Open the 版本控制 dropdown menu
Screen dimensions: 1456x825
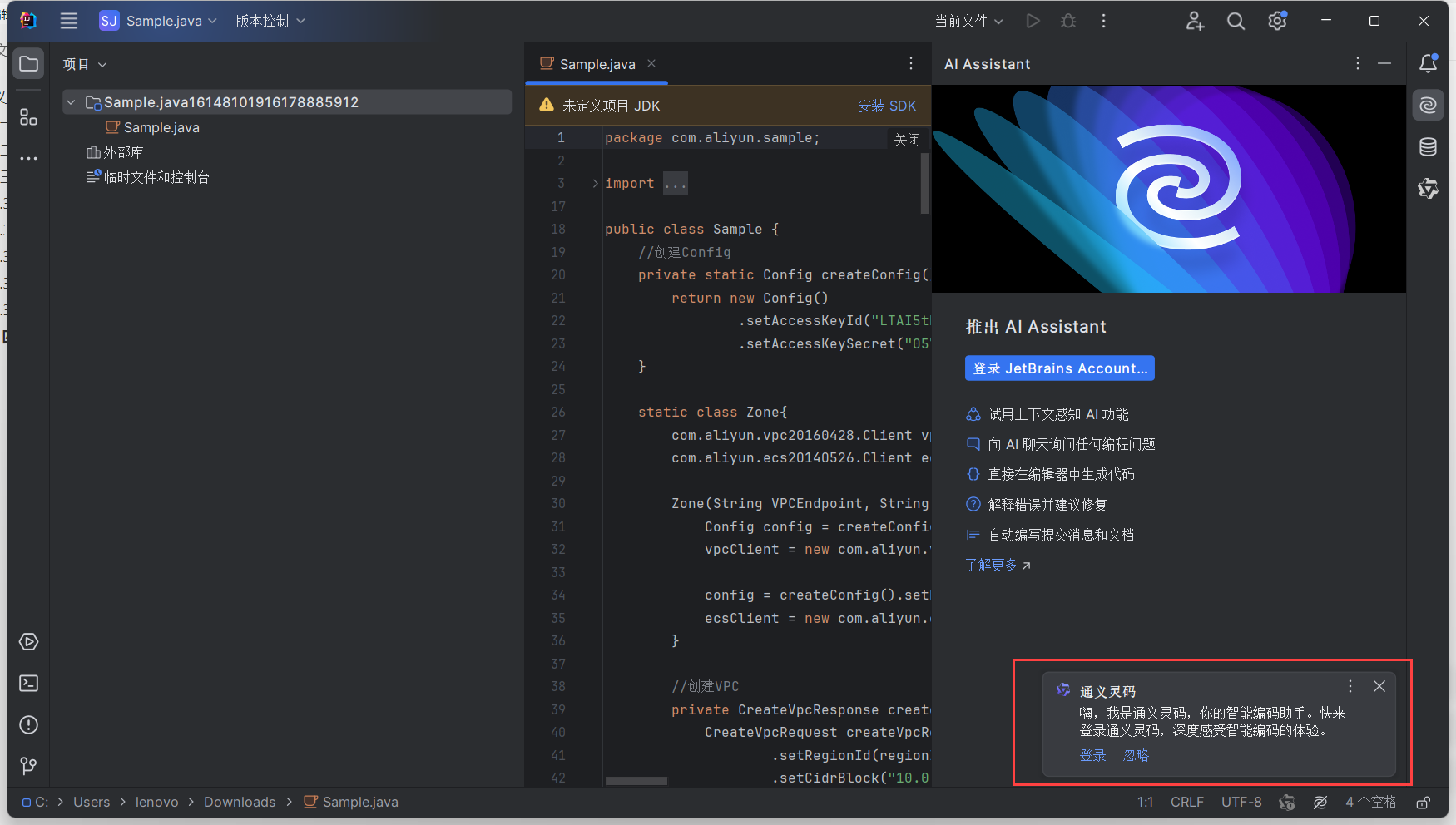(x=270, y=21)
